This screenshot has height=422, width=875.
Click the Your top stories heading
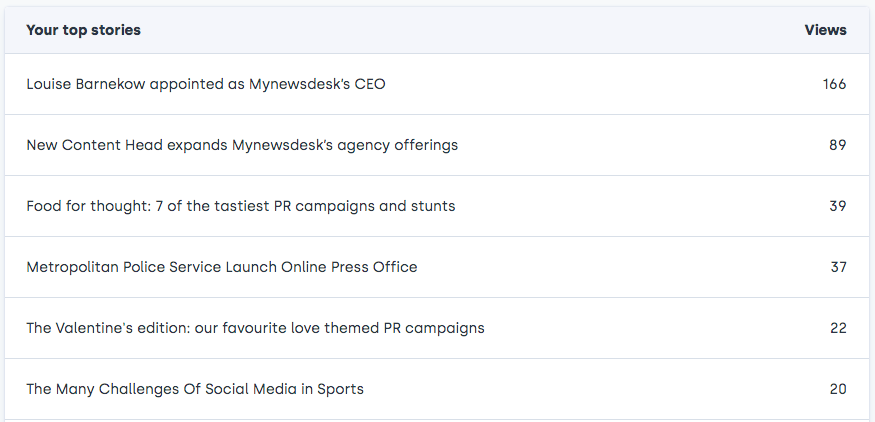(83, 30)
